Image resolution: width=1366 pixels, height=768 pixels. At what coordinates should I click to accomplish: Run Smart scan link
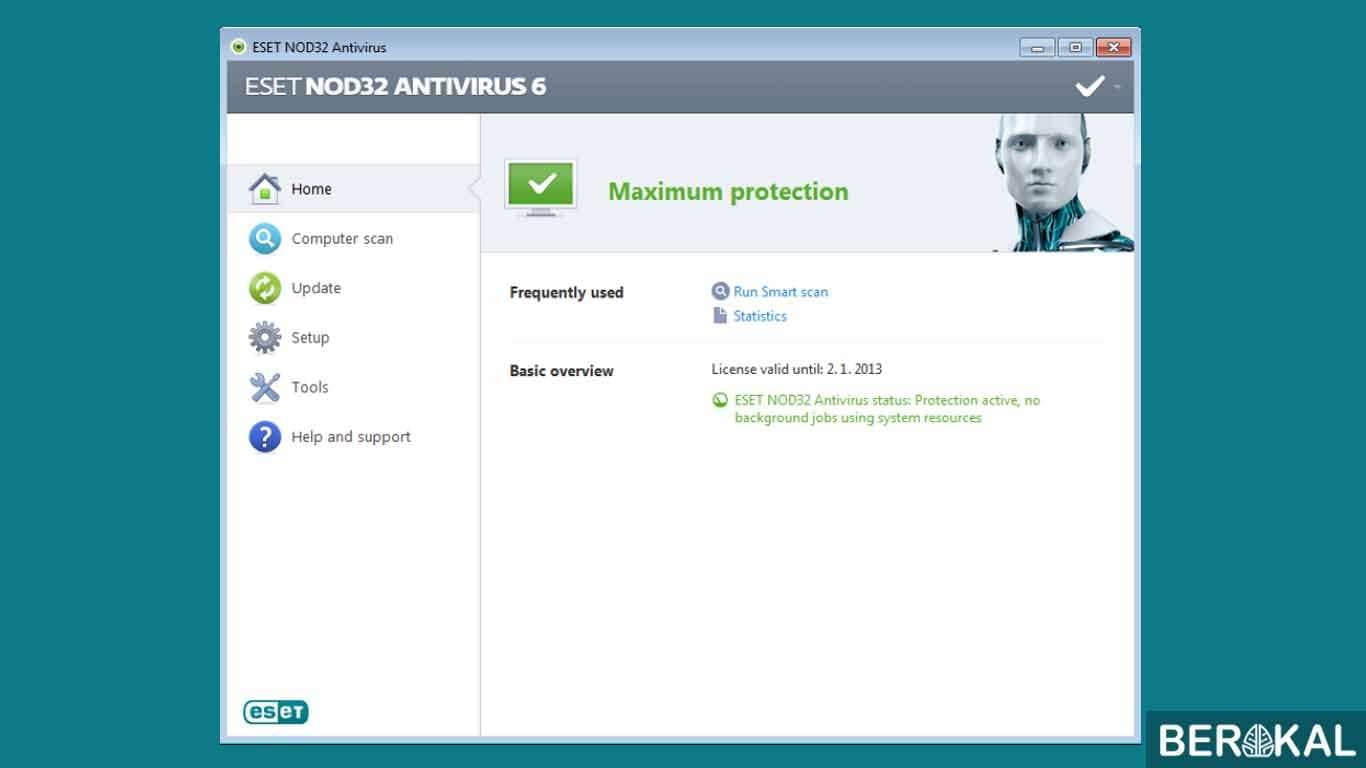tap(781, 292)
